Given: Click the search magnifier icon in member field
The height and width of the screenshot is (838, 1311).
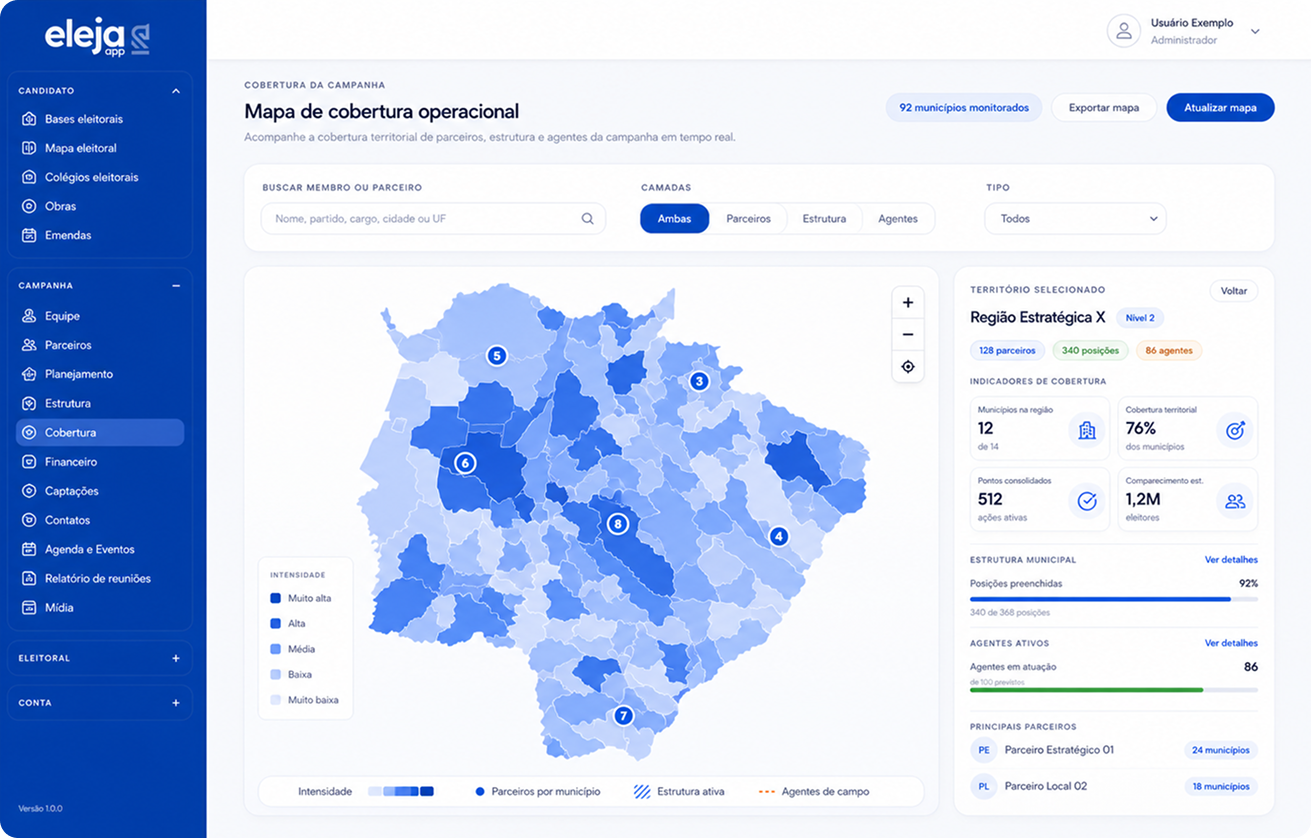Looking at the screenshot, I should click(588, 219).
